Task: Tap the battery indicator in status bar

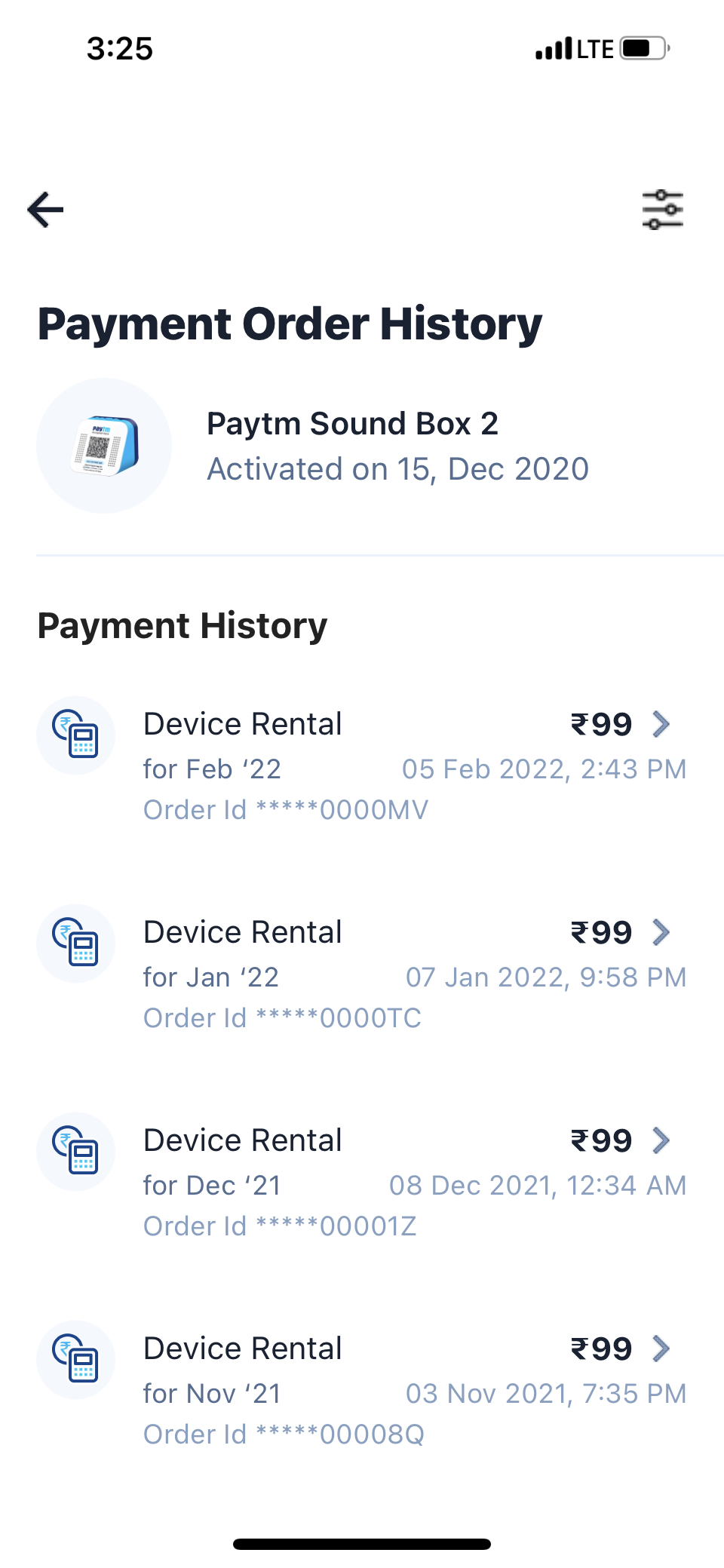Action: coord(644,49)
